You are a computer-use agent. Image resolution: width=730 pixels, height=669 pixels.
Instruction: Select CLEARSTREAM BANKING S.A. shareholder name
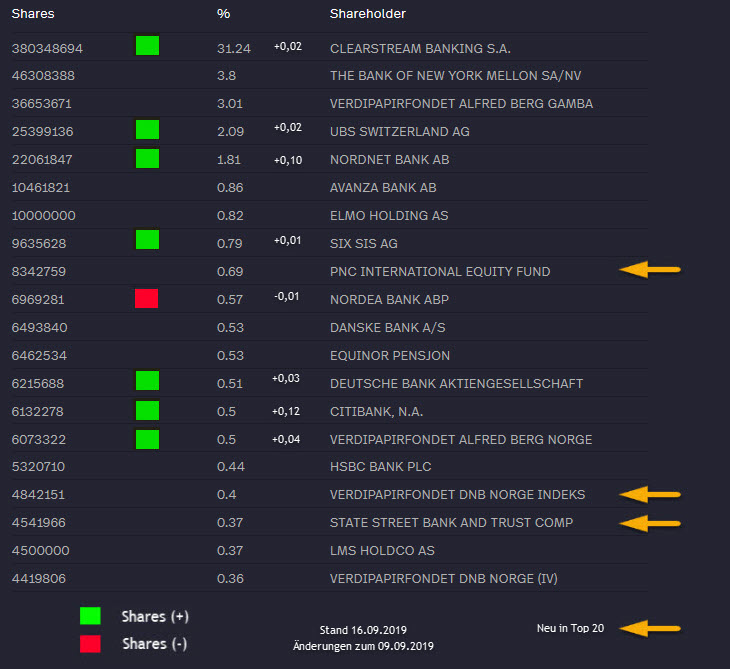tap(420, 48)
